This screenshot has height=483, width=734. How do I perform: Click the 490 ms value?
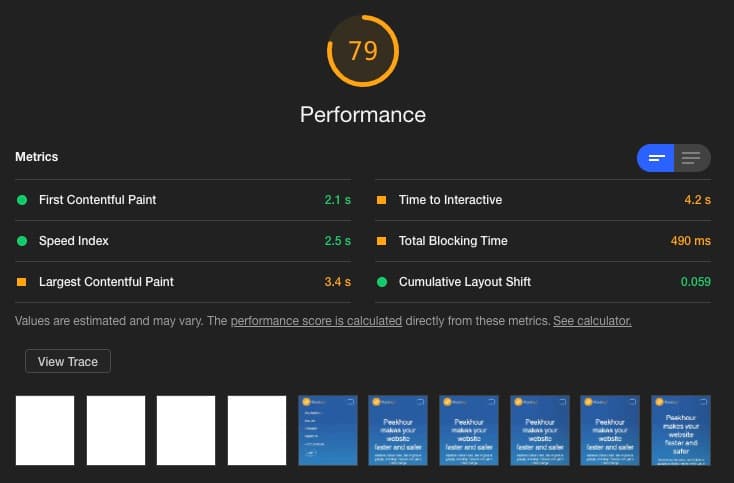[690, 241]
